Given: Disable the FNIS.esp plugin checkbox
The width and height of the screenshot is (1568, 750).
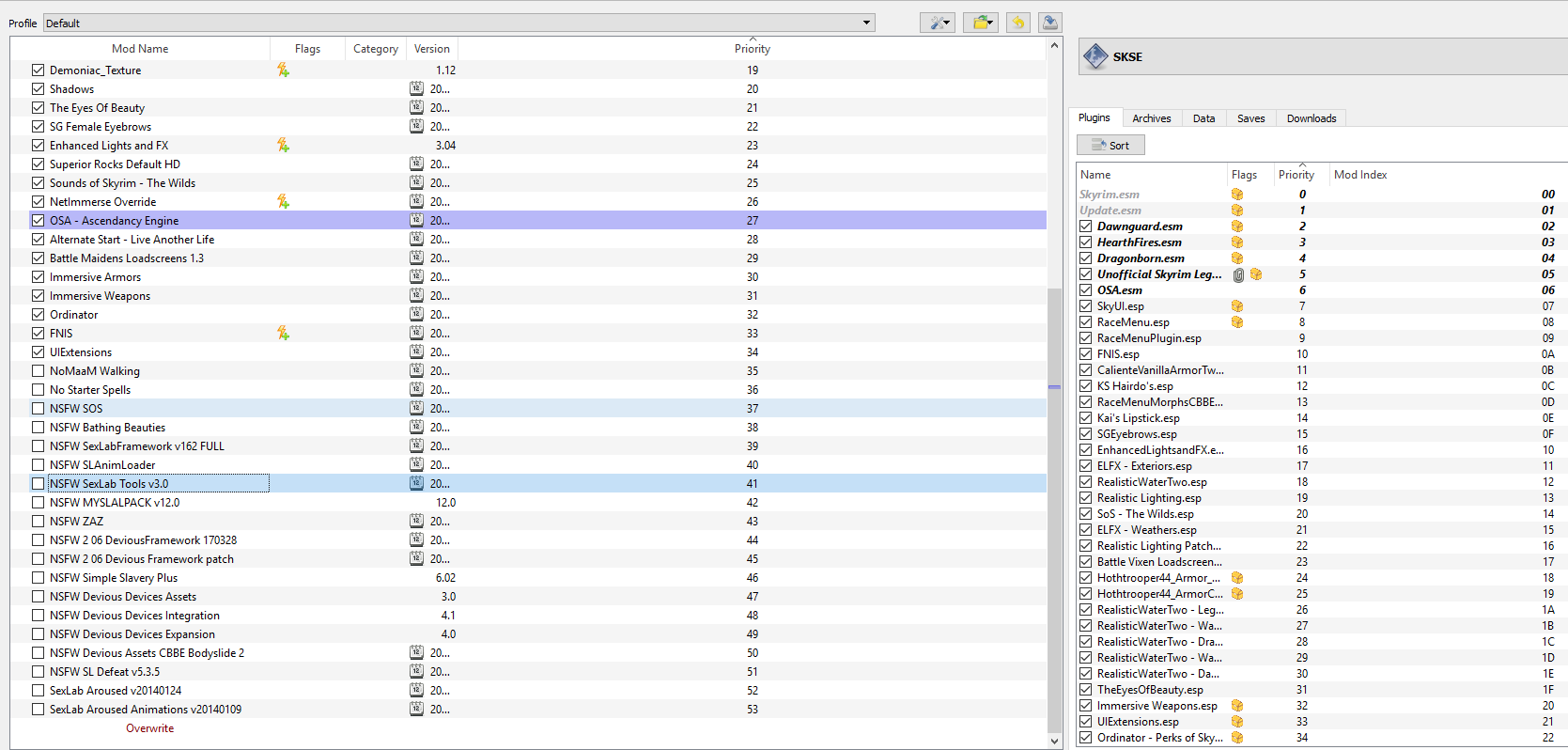Looking at the screenshot, I should pyautogui.click(x=1085, y=354).
